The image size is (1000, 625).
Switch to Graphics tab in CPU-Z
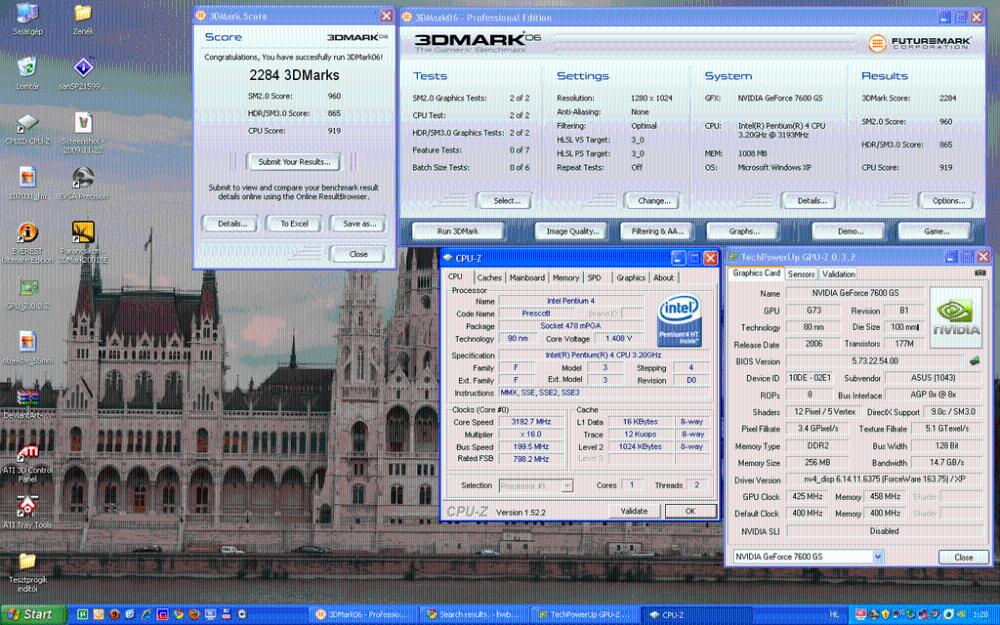(x=631, y=277)
